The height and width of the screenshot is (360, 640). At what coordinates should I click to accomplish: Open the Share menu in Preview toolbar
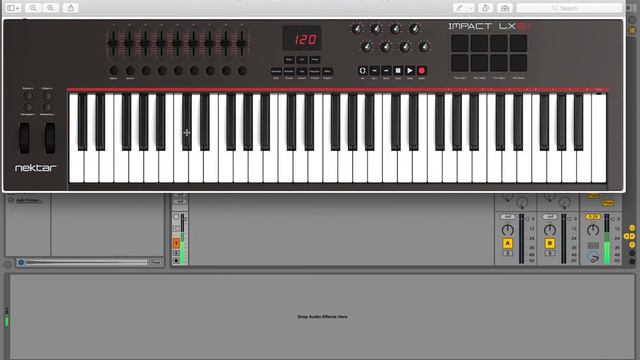tap(71, 8)
